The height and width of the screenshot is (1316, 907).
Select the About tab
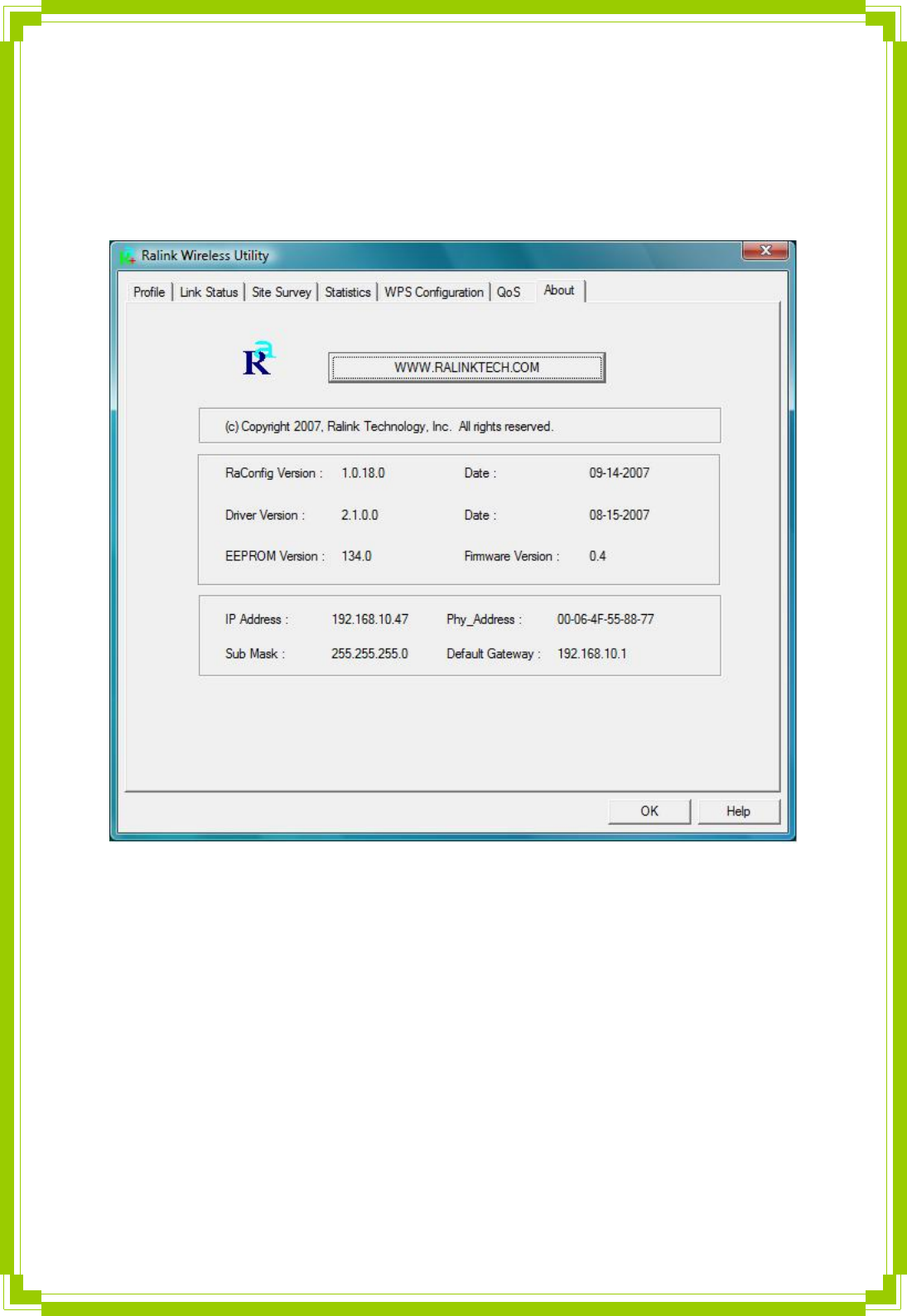point(560,290)
